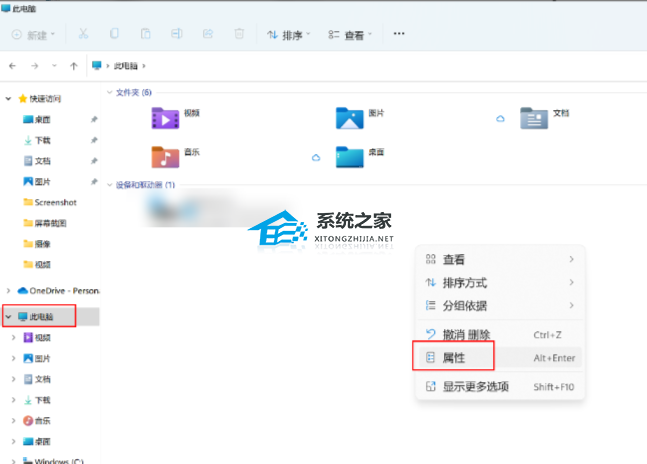Click the Share icon in toolbar
This screenshot has height=464, width=647.
[208, 34]
